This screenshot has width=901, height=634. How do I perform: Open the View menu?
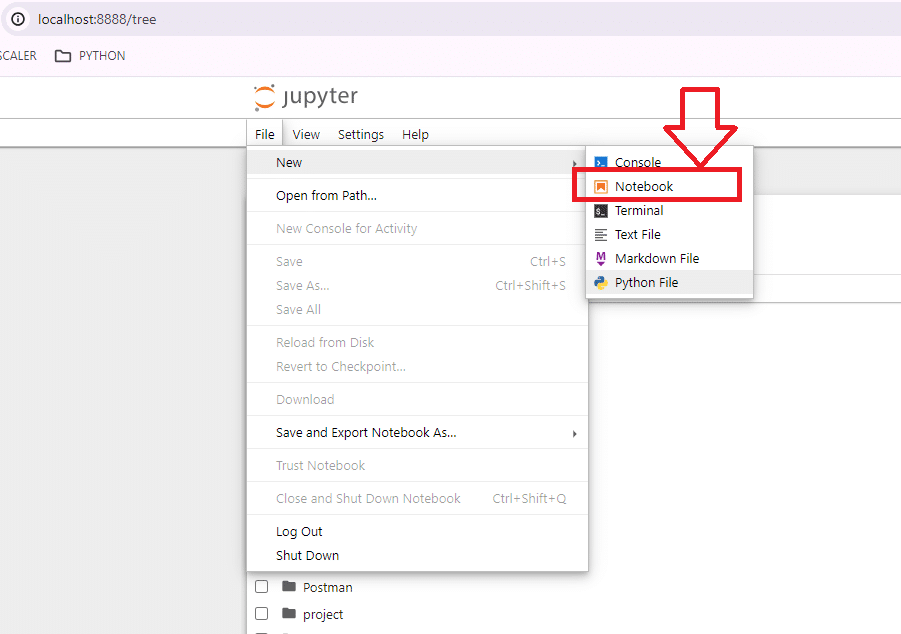coord(306,135)
